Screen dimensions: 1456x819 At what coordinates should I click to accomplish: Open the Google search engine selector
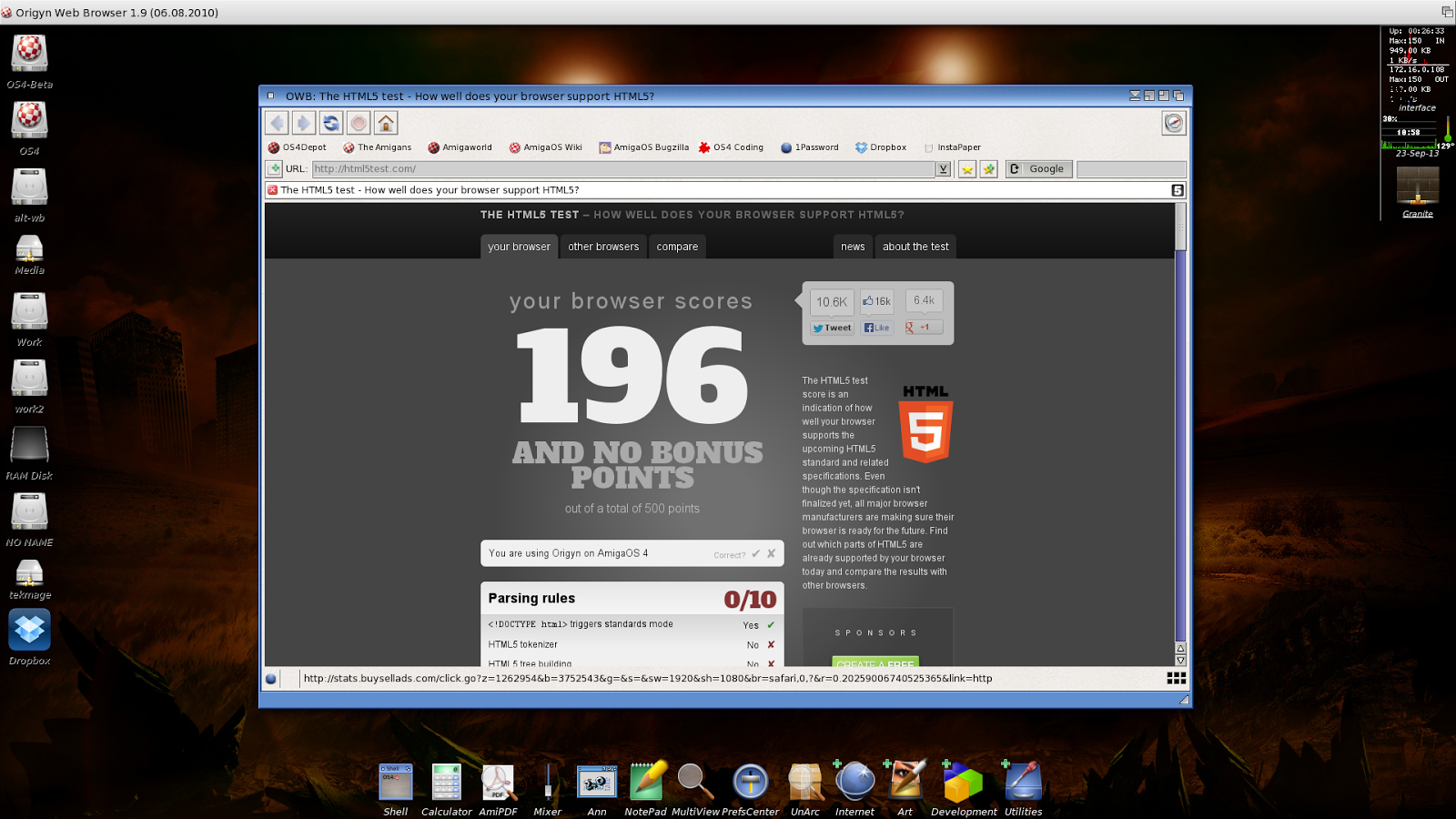pos(1039,168)
